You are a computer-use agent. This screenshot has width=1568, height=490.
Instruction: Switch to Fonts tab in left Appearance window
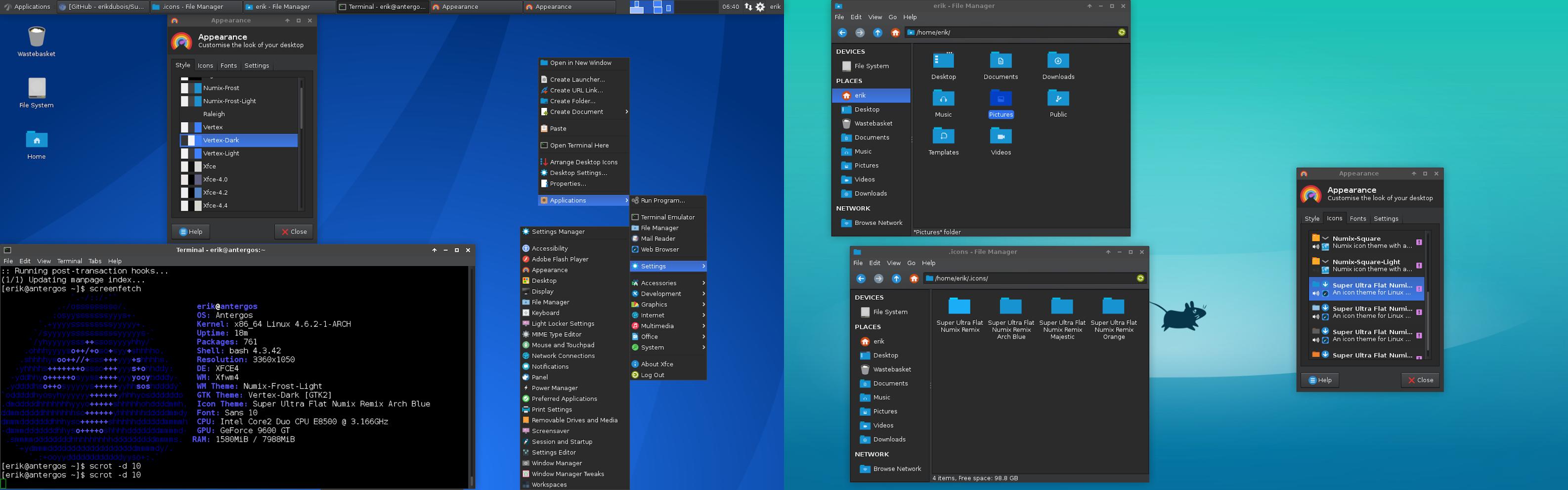pos(229,66)
